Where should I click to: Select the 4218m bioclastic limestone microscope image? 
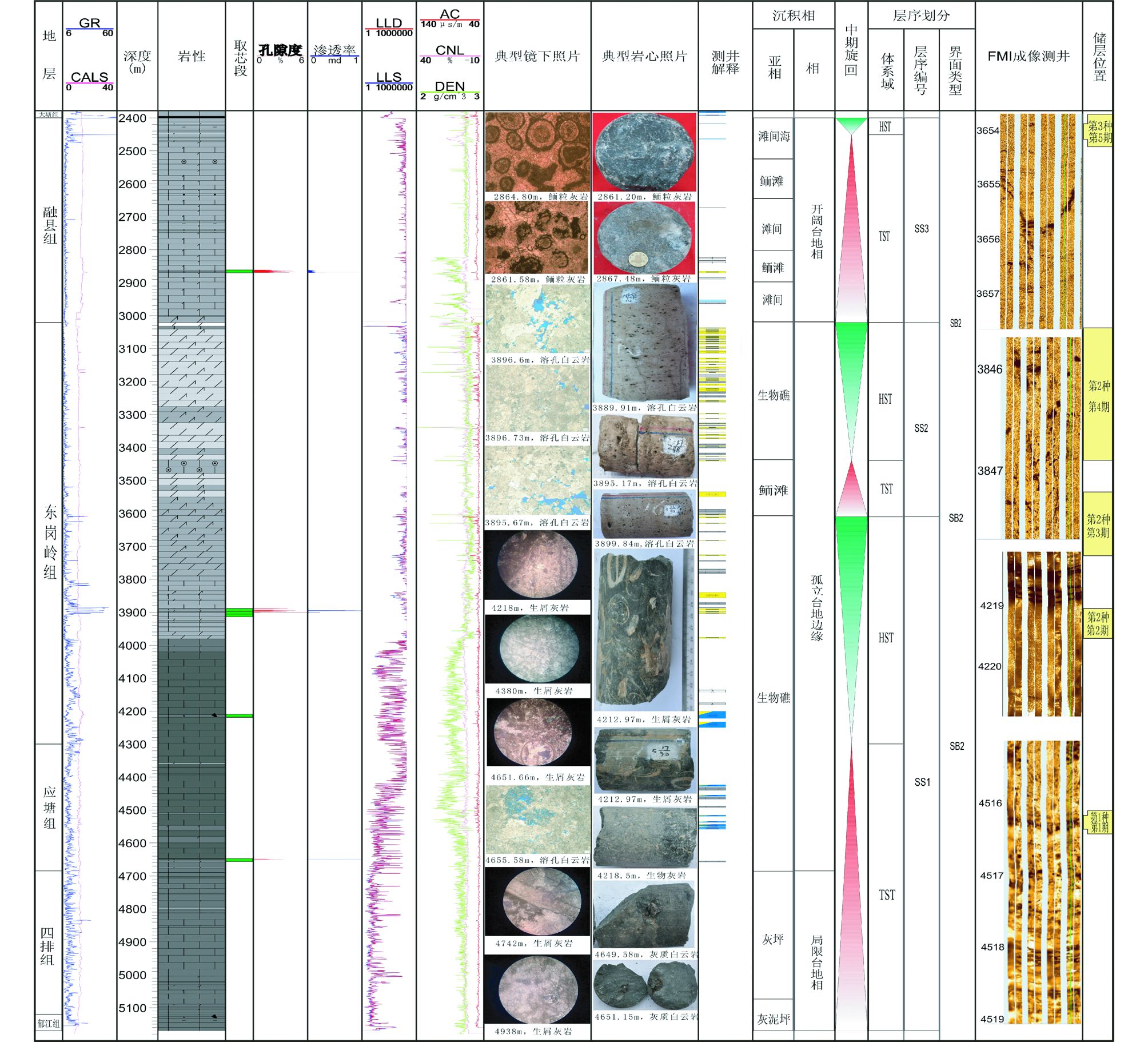[x=537, y=565]
